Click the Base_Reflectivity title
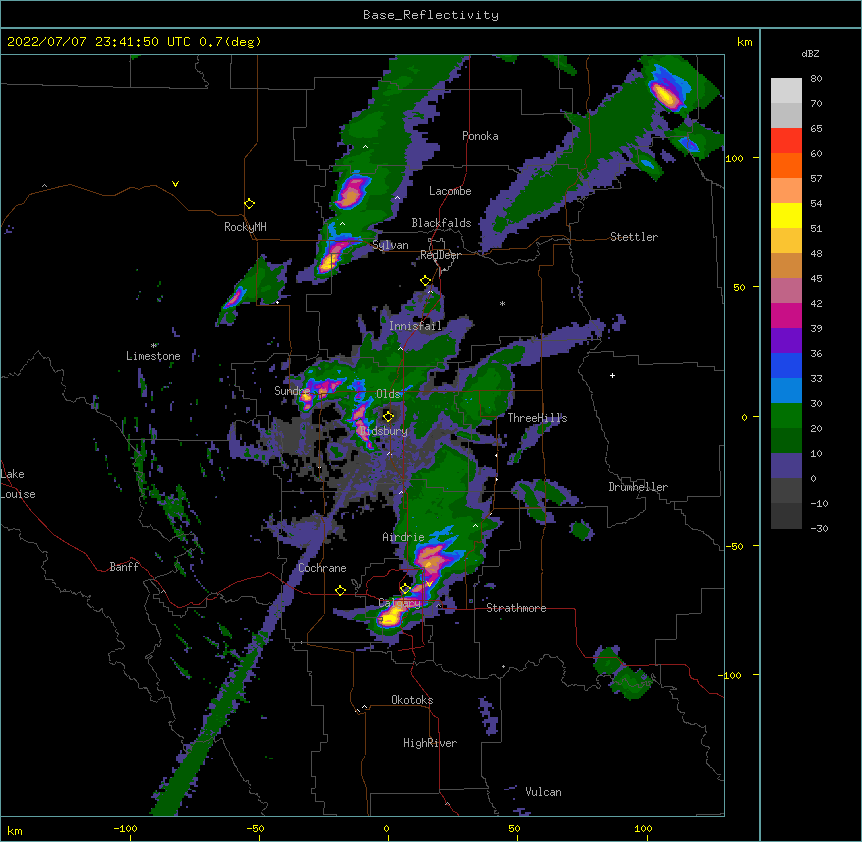Screen dimensions: 862x842 (431, 15)
